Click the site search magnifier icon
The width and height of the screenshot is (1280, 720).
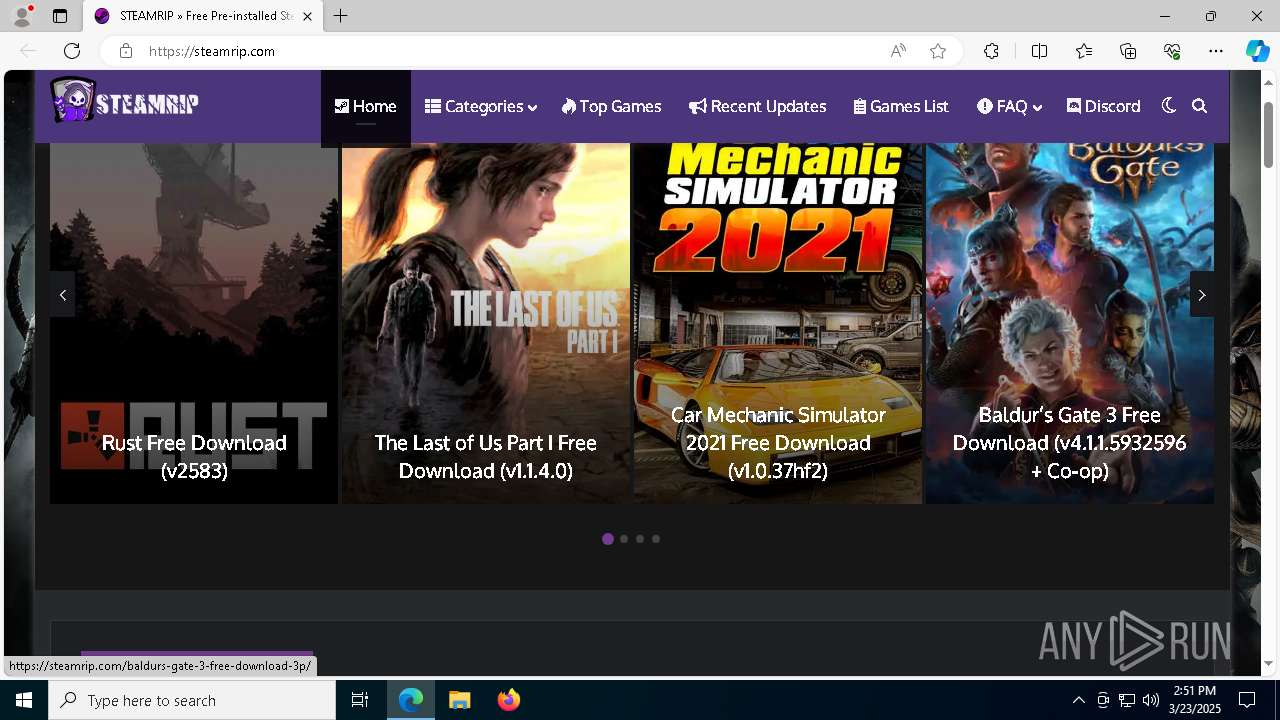1200,106
